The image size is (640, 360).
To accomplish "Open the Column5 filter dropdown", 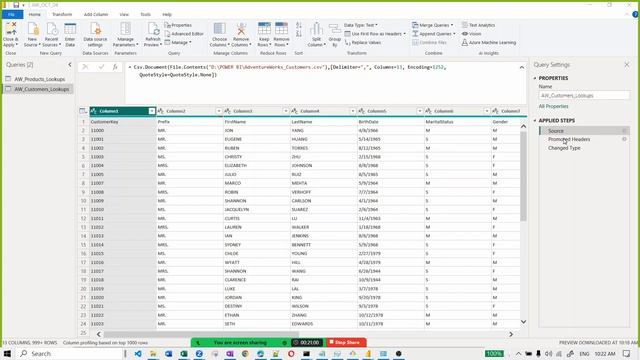I will click(419, 111).
